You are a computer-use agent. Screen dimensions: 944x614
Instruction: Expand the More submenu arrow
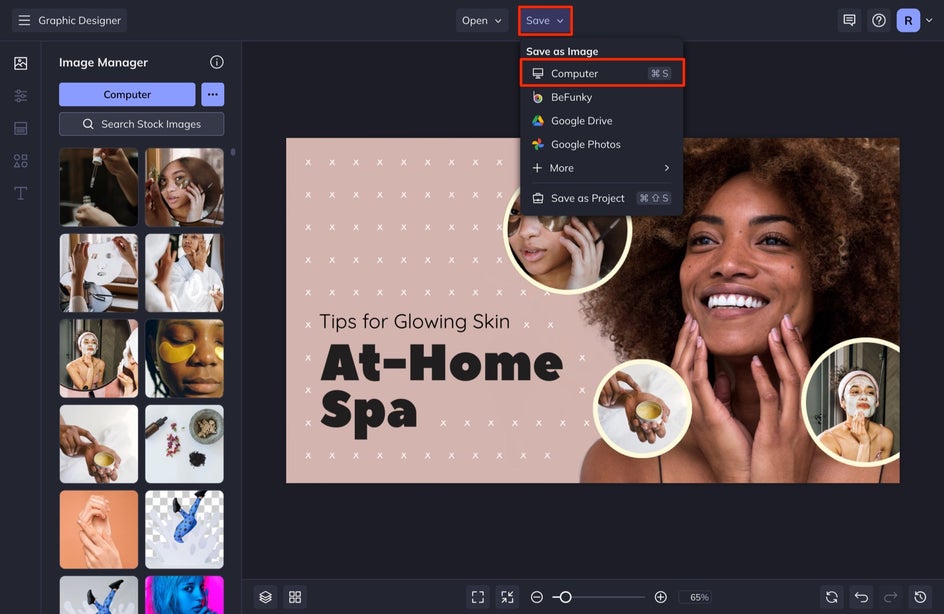pos(666,168)
